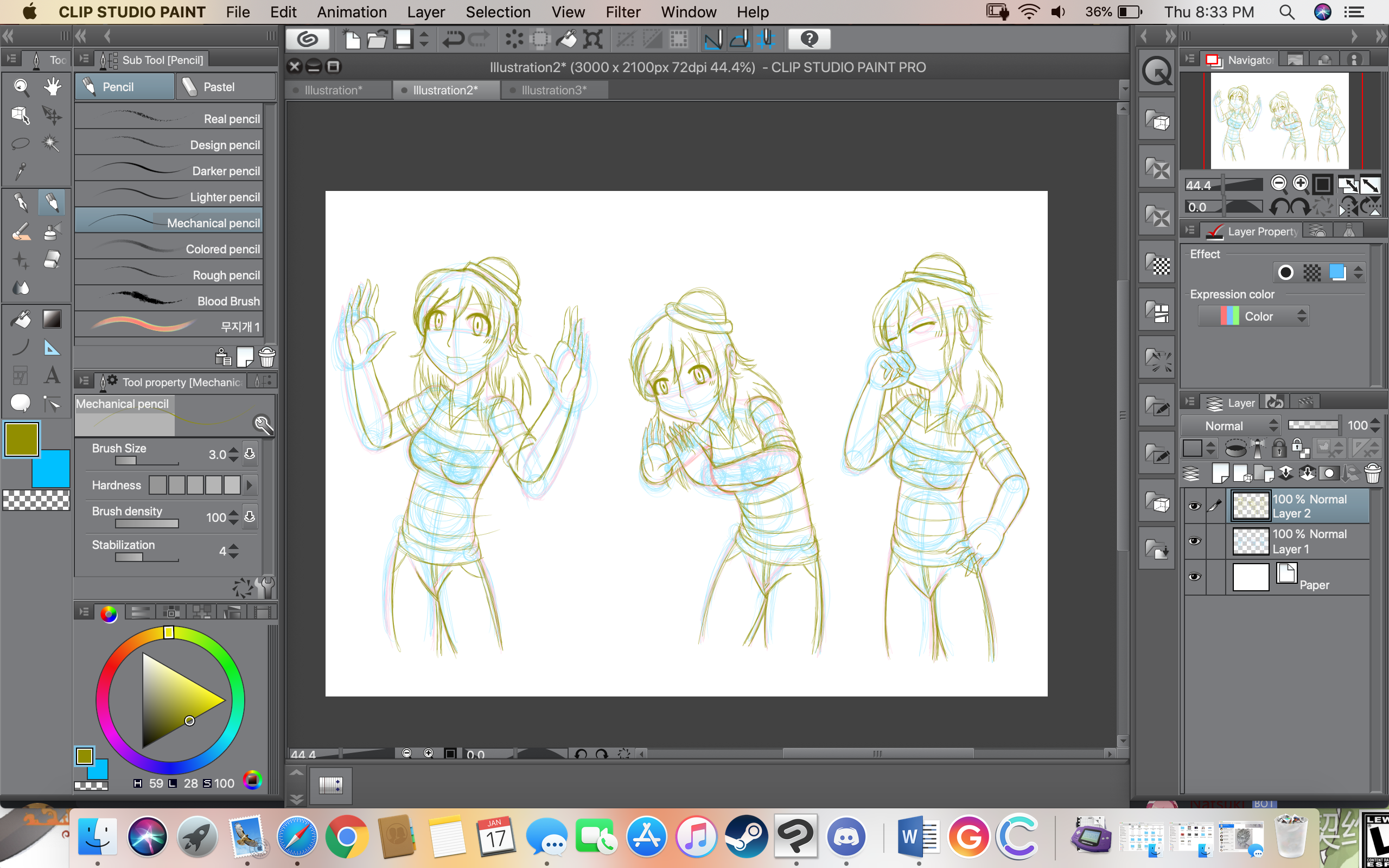
Task: Toggle Tone effect checkered icon
Action: [x=1312, y=272]
